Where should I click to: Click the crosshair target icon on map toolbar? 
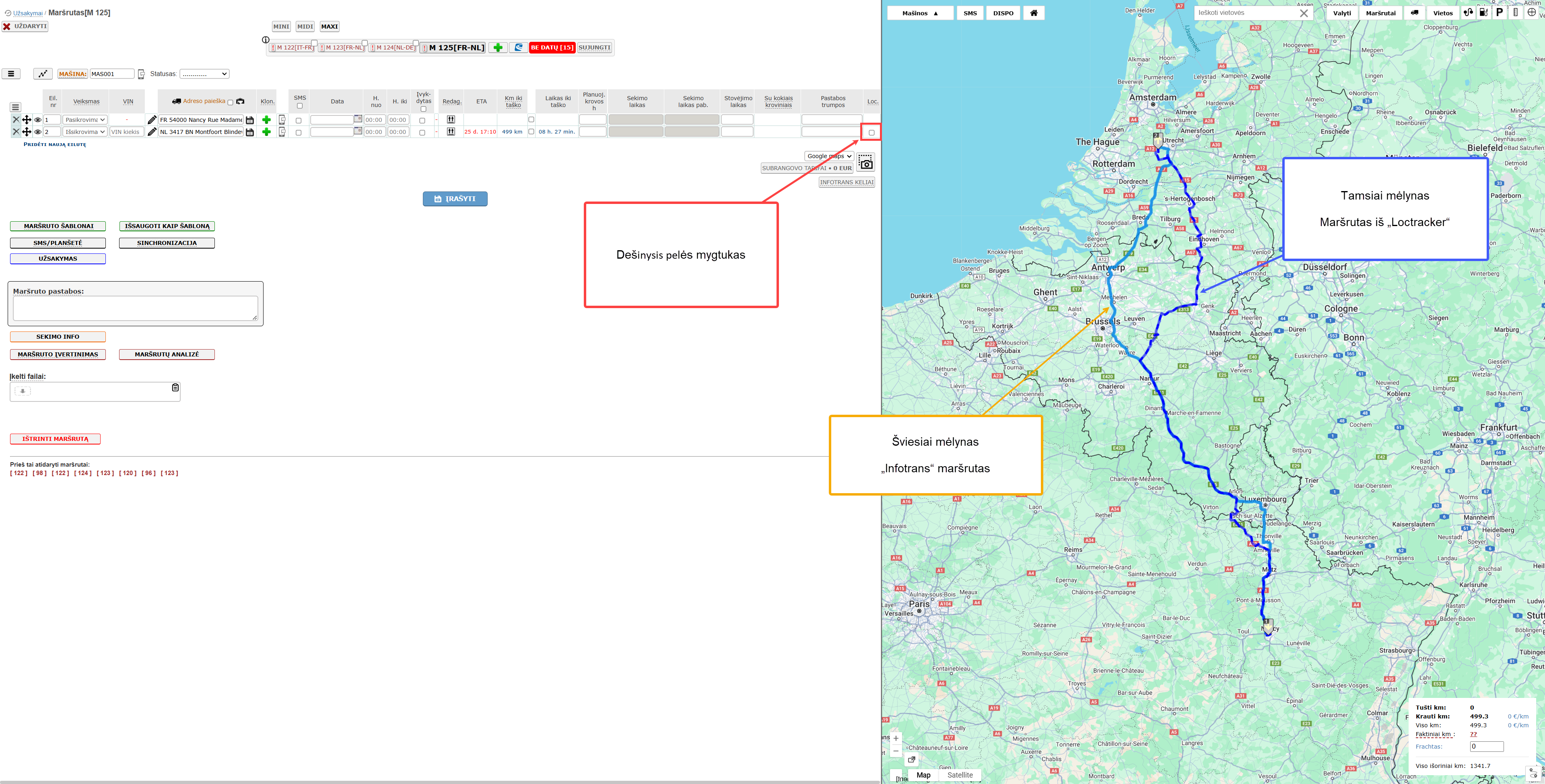[1531, 12]
